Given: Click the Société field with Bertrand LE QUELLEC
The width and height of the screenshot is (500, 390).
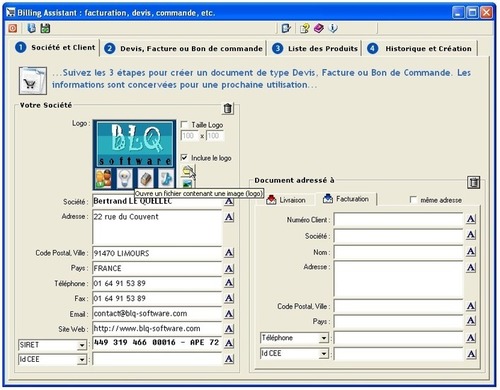Looking at the screenshot, I should (157, 201).
